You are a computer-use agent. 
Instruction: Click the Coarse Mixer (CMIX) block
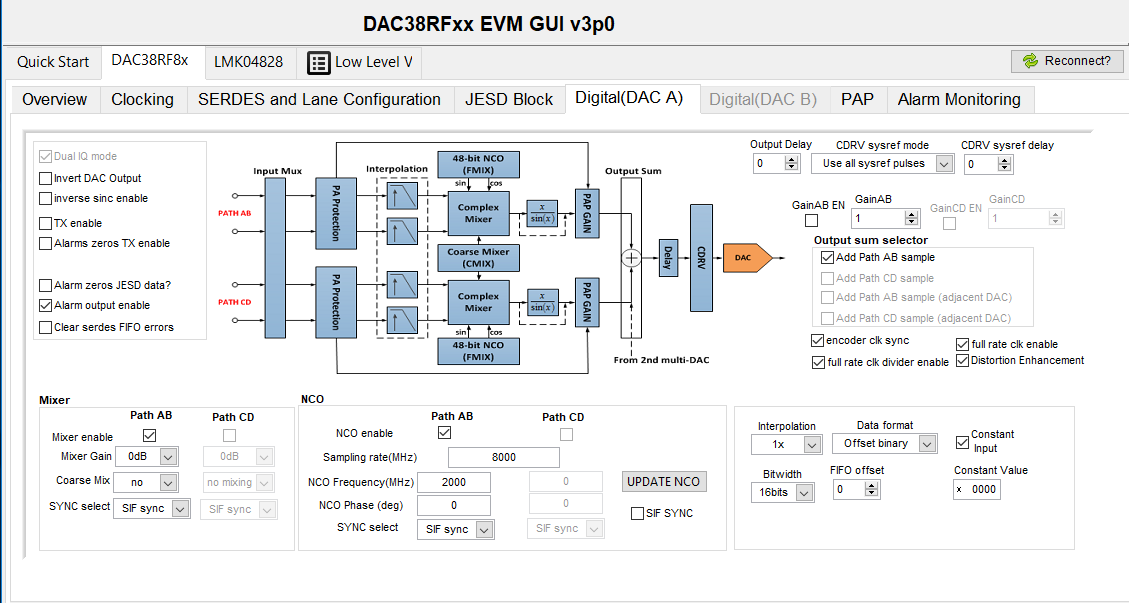pos(478,258)
